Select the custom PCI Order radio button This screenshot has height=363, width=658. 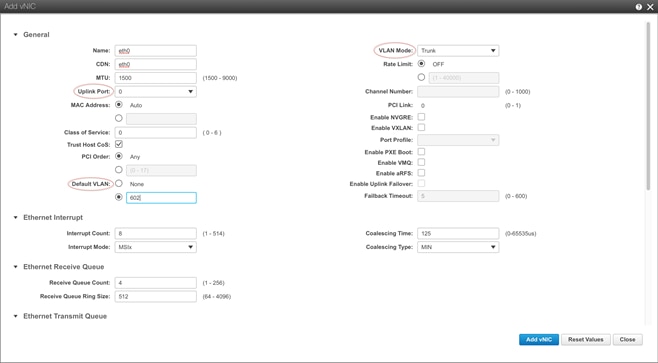119,170
